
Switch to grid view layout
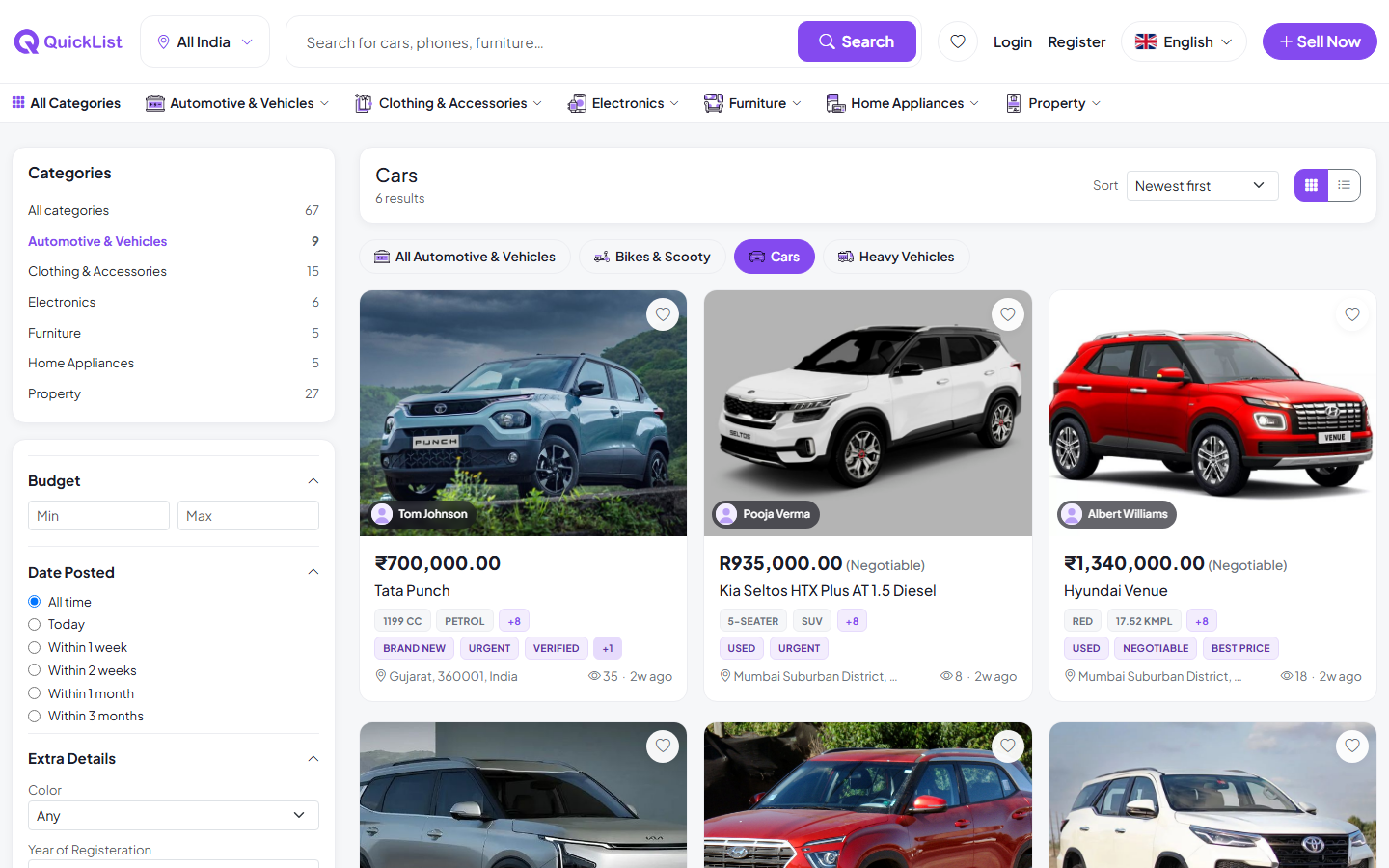(x=1311, y=185)
